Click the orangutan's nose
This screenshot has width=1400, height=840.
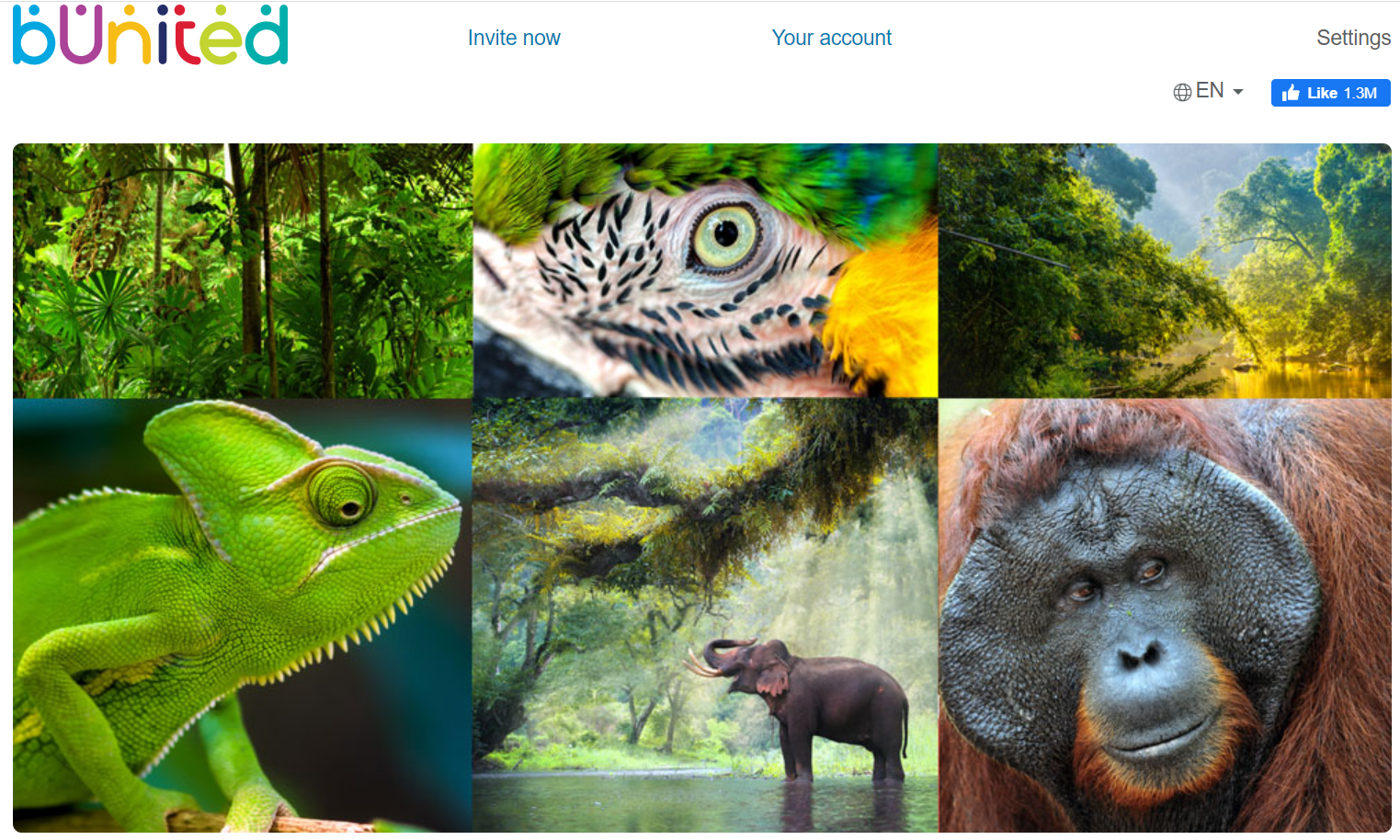[1139, 655]
